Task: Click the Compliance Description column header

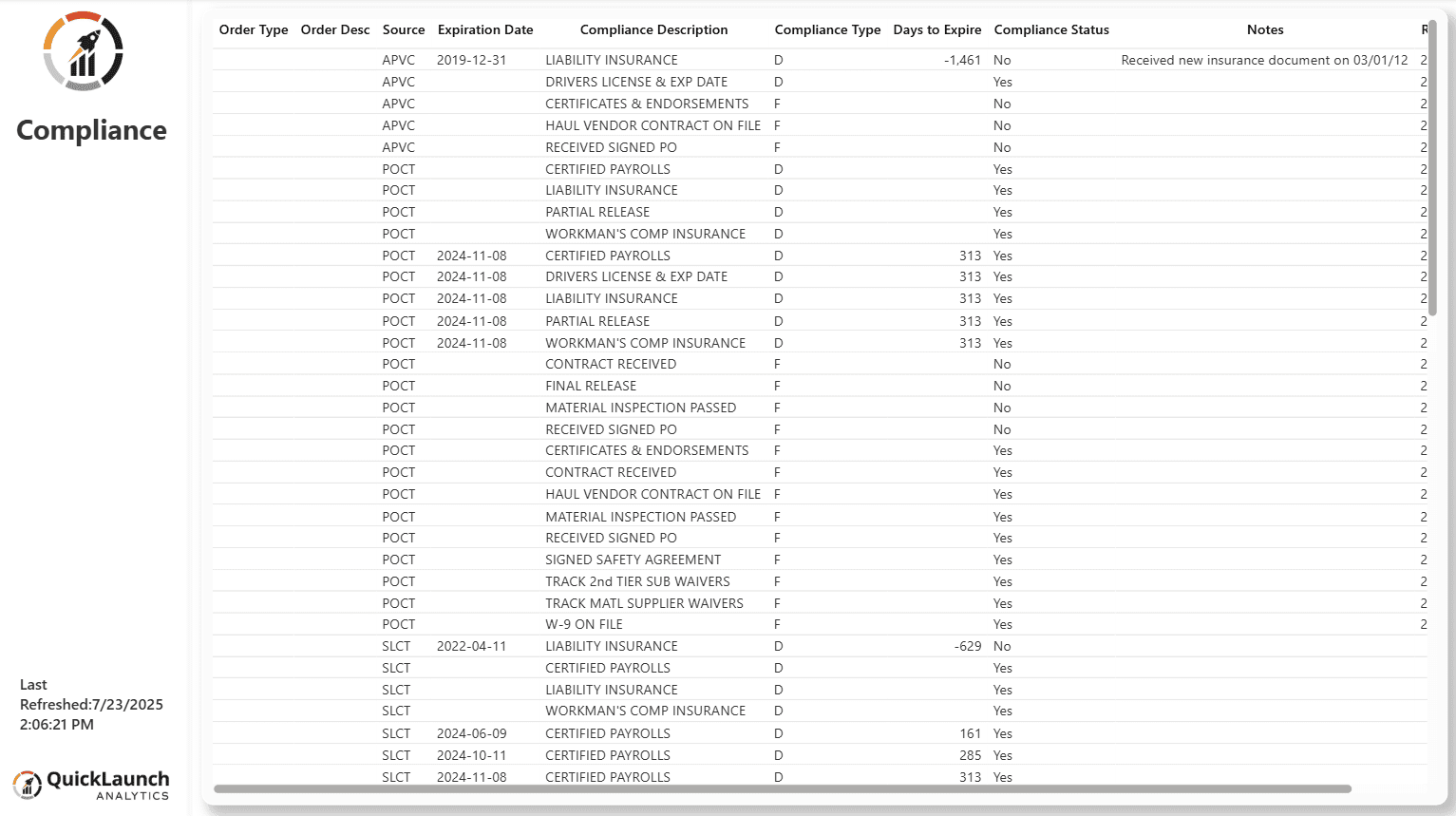Action: (654, 30)
